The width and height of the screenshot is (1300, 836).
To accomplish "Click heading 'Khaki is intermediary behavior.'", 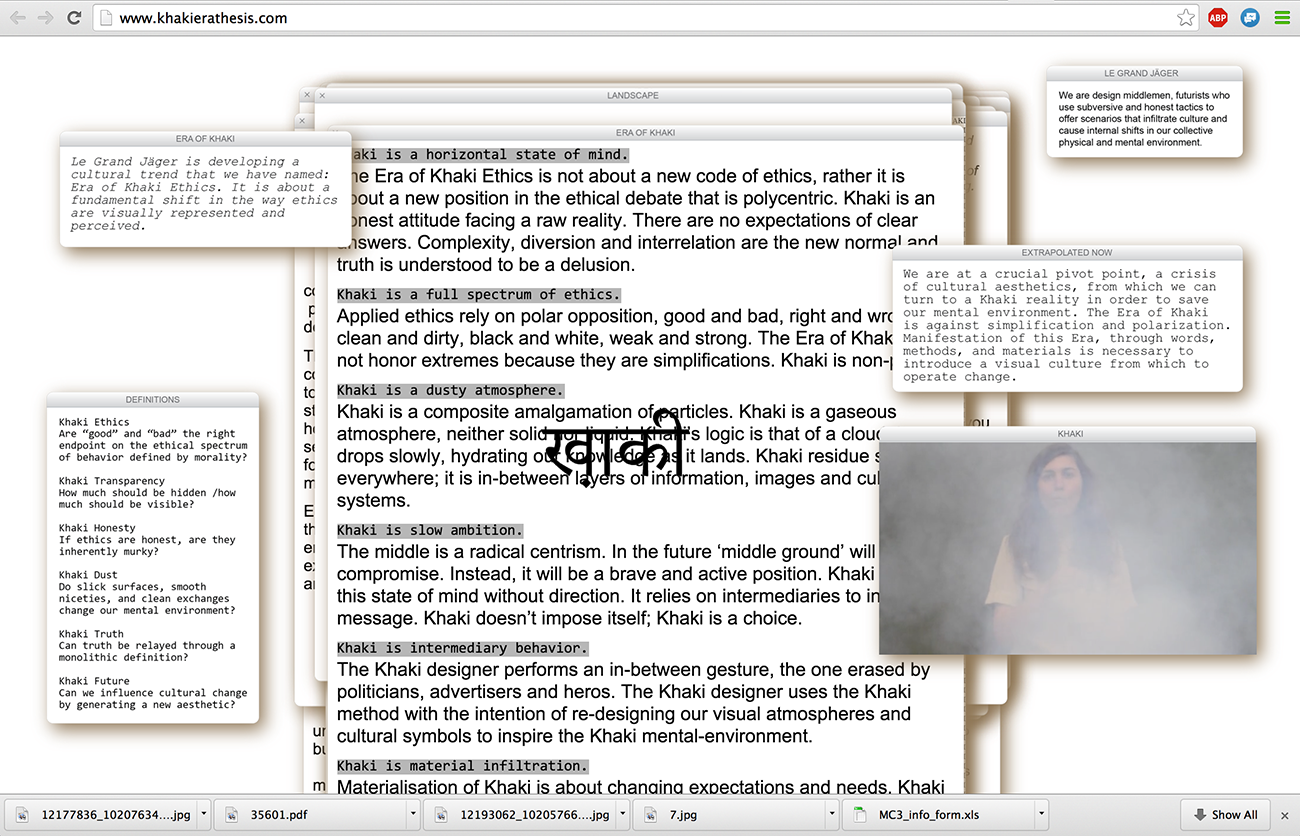I will click(x=462, y=648).
